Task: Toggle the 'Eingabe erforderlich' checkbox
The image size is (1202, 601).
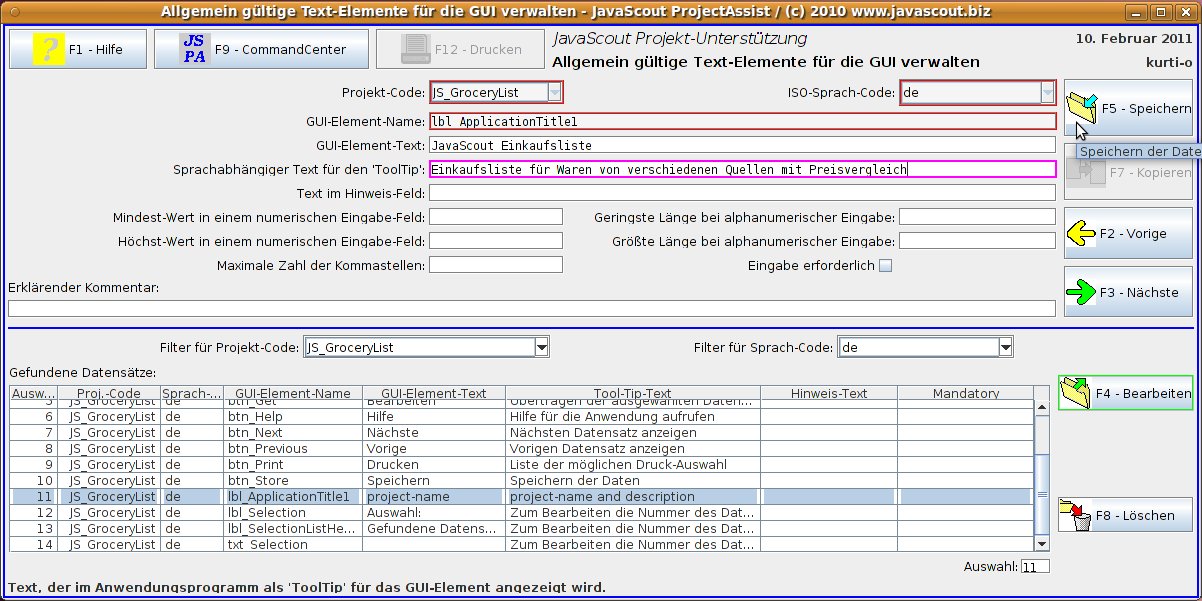Action: (884, 266)
